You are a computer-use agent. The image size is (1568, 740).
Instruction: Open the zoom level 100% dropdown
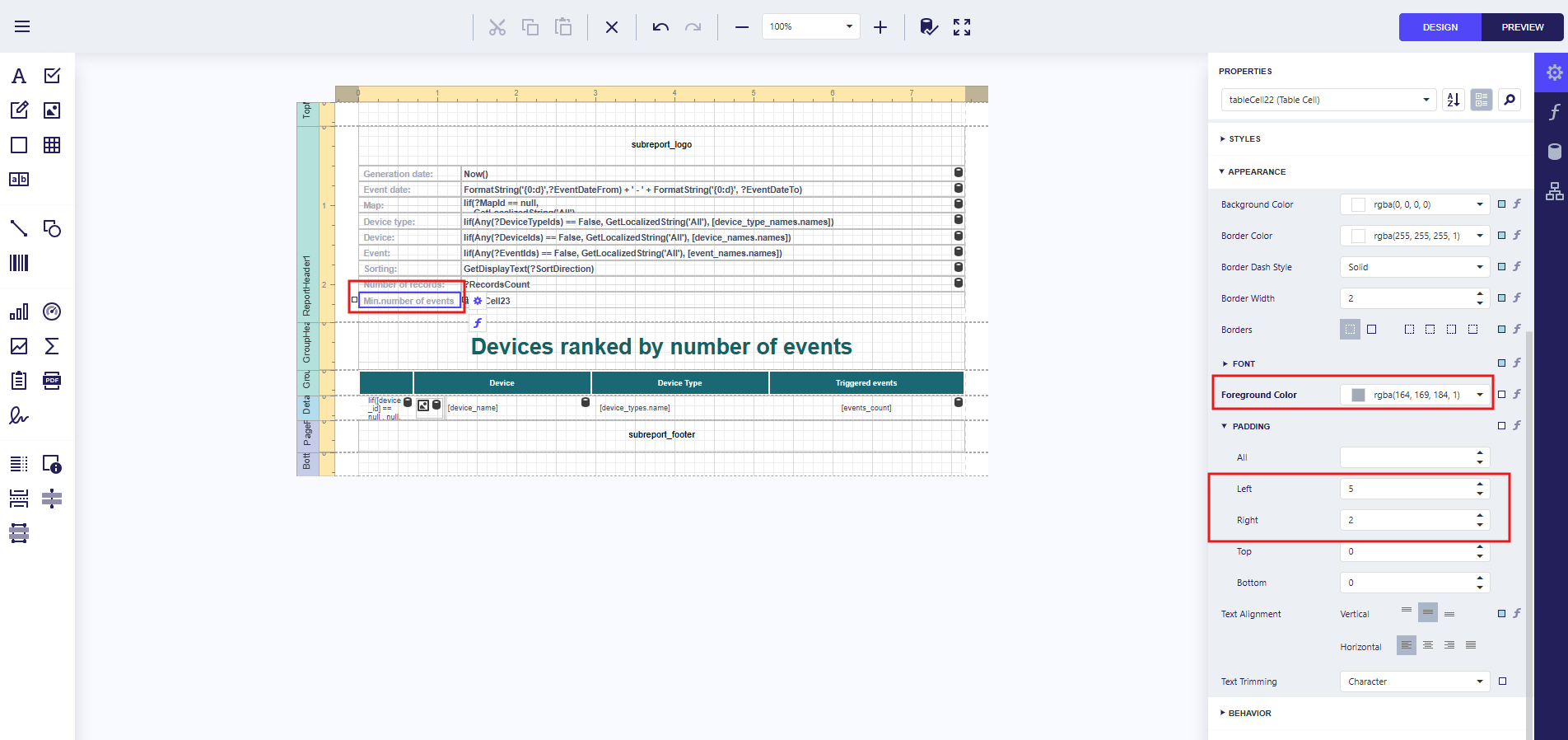click(848, 26)
